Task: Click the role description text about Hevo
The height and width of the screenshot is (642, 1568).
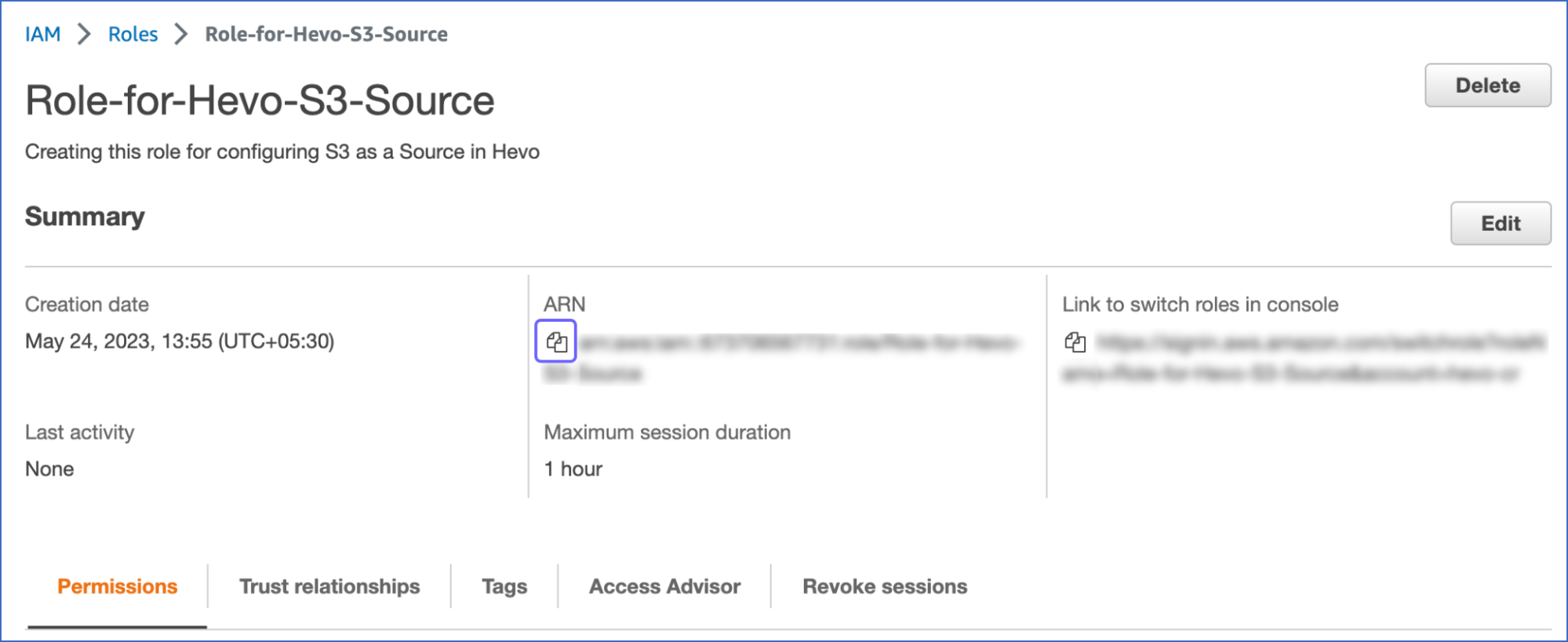Action: point(282,151)
